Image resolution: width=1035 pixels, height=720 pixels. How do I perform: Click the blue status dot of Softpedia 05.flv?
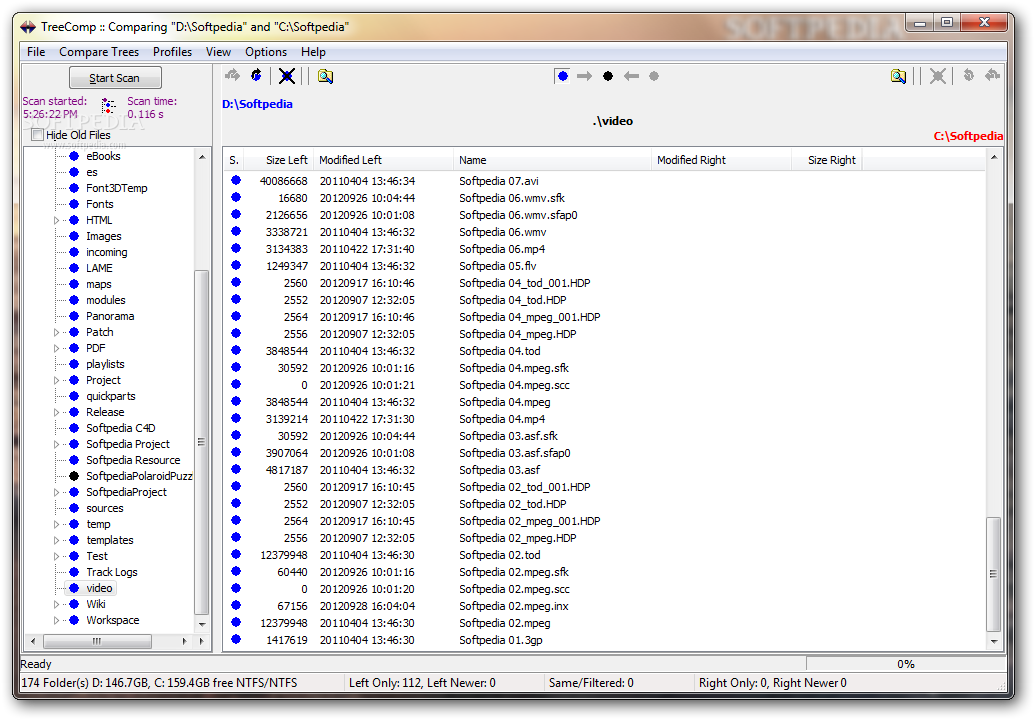236,265
